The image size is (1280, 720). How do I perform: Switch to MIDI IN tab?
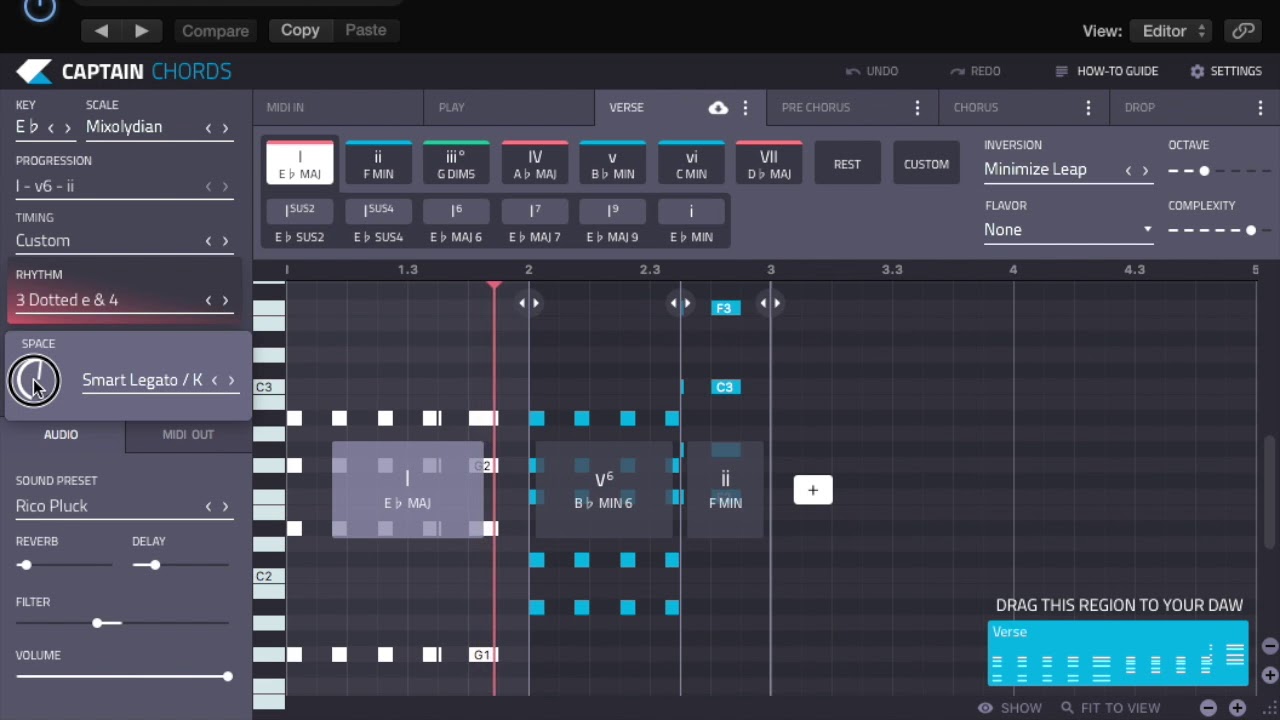[337, 107]
